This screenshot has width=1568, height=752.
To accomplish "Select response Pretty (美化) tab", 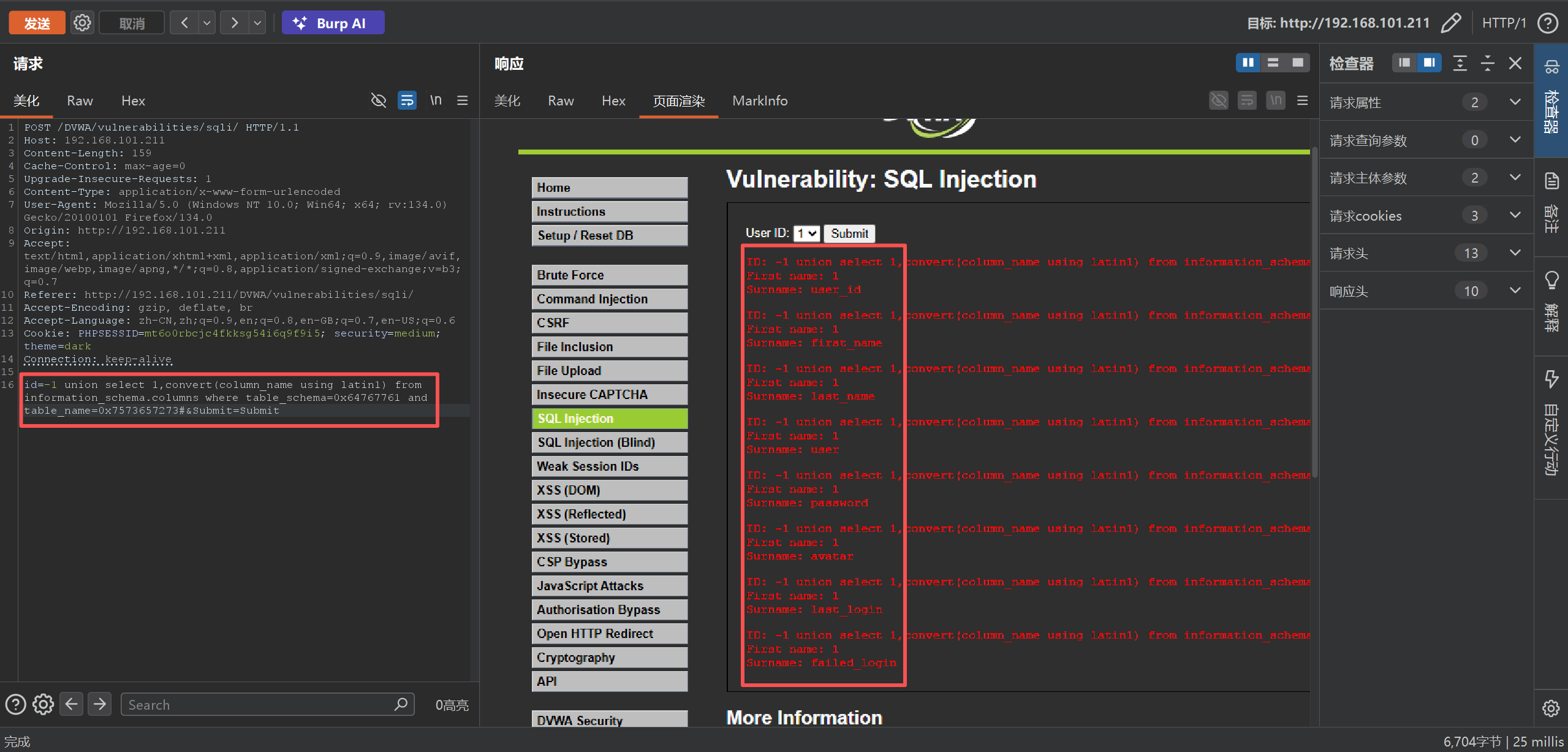I will [507, 101].
